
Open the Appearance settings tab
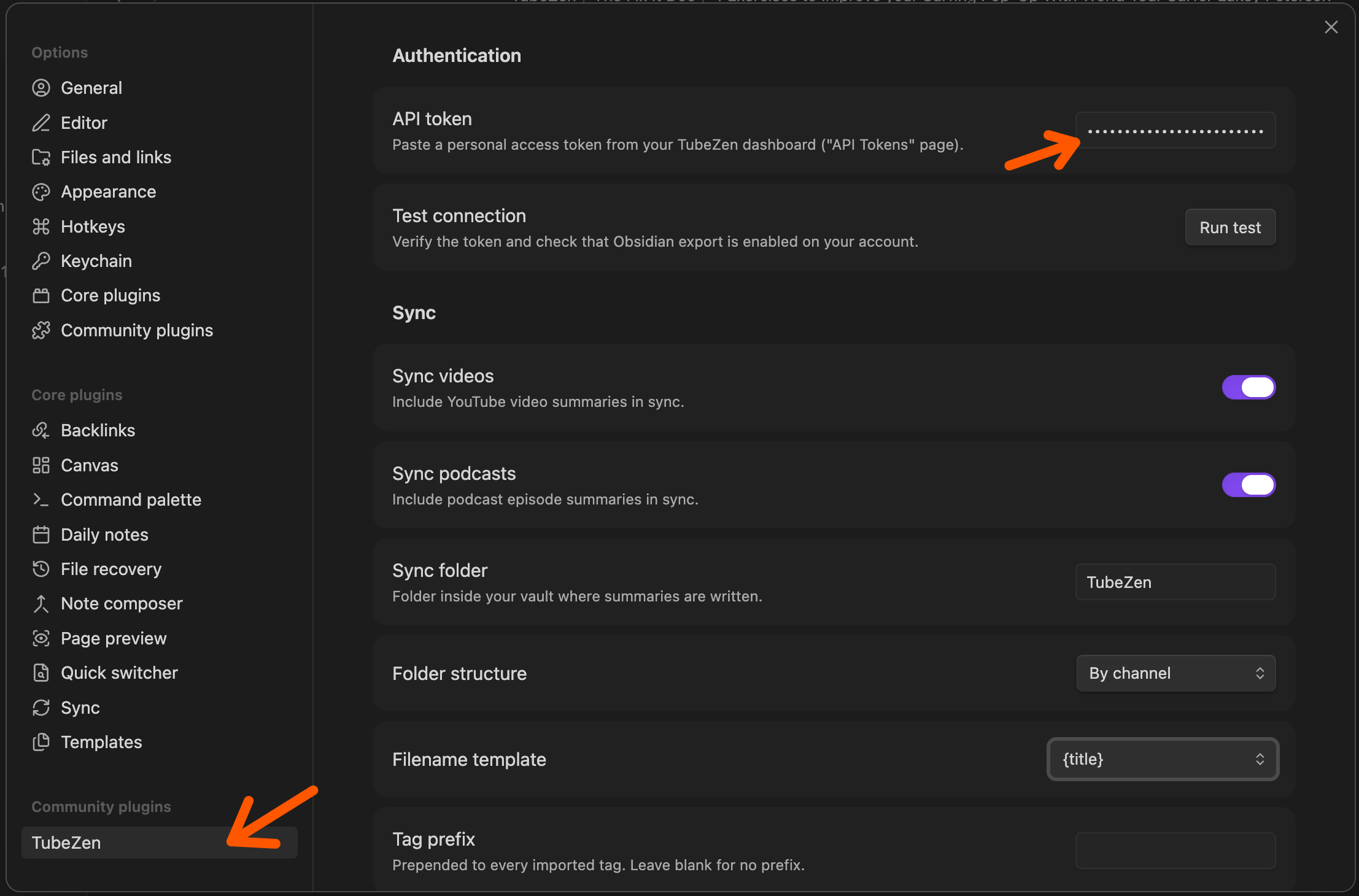click(160, 192)
